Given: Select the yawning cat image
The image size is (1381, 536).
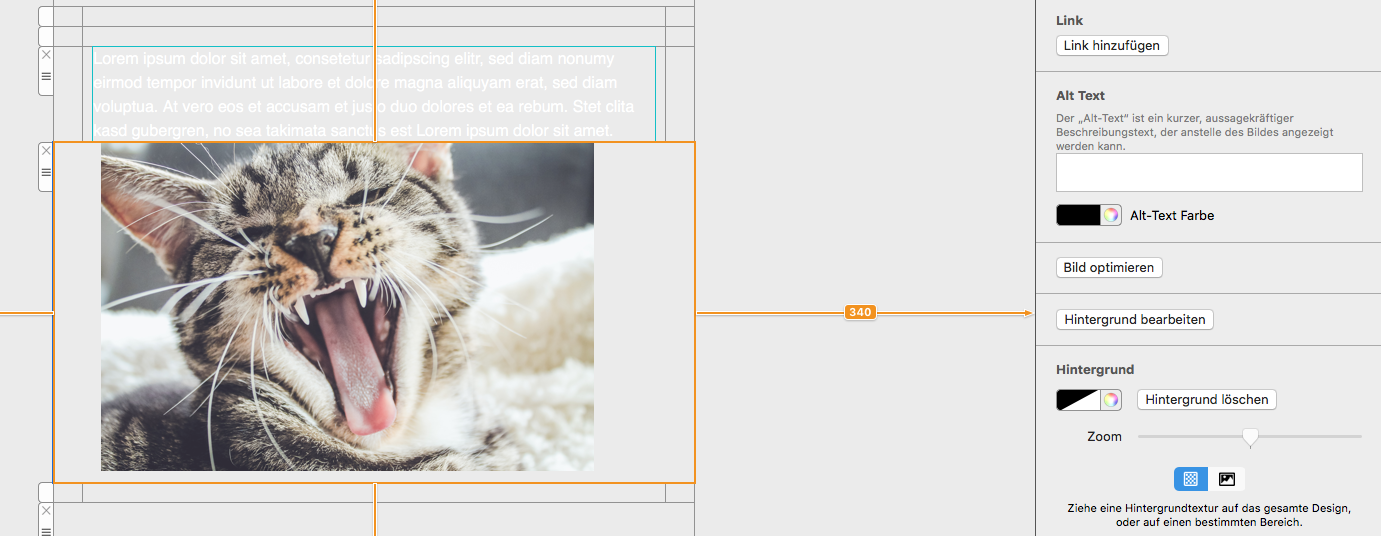Looking at the screenshot, I should pos(347,307).
